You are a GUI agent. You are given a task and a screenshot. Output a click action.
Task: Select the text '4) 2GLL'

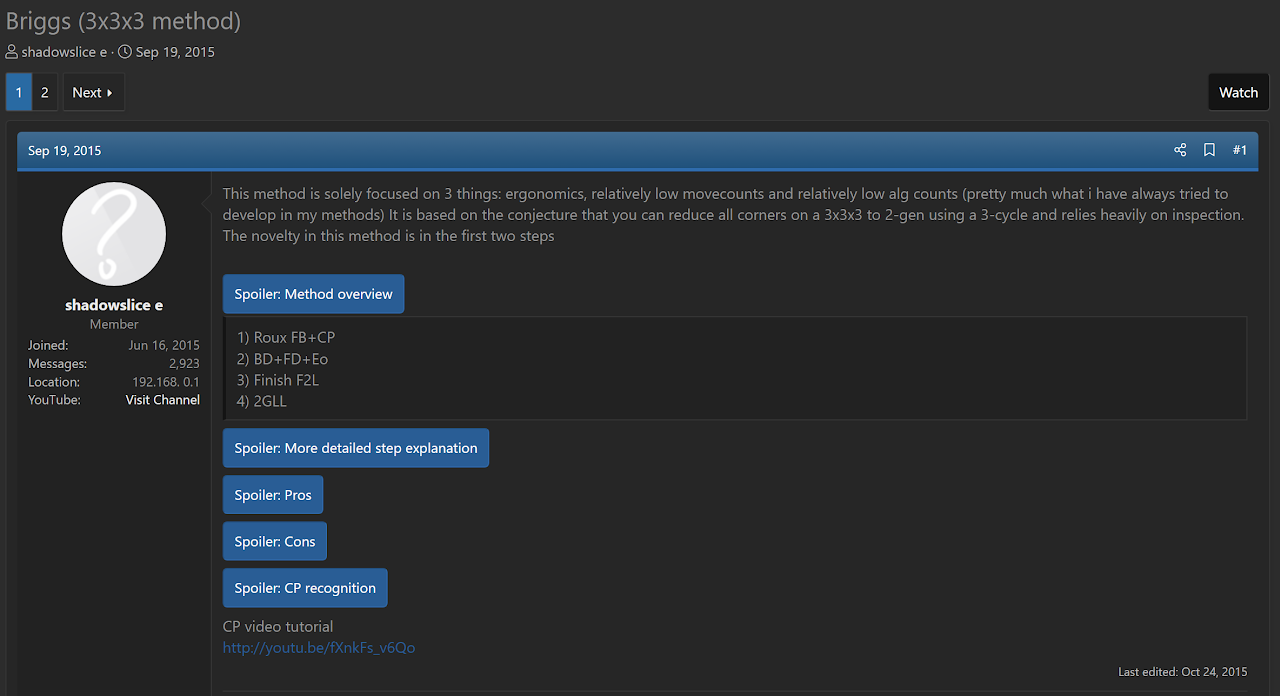[x=262, y=401]
